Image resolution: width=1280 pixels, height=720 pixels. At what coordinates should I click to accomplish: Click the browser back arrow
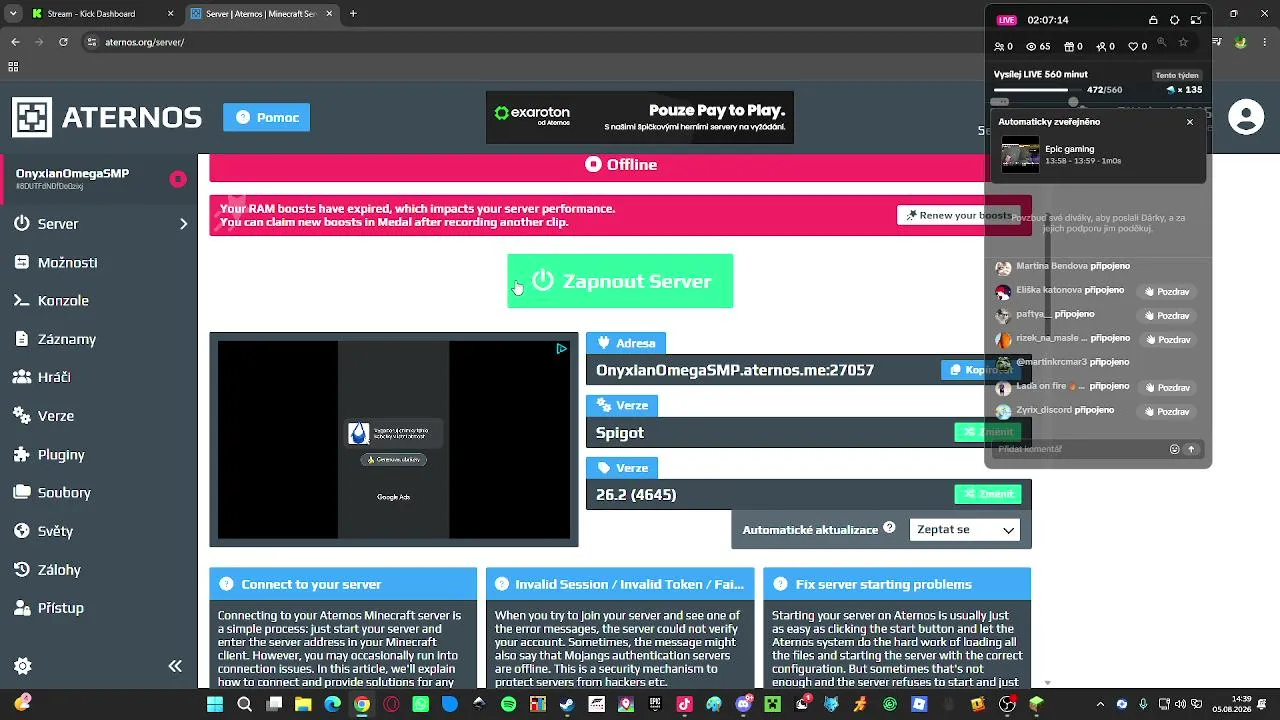15,42
